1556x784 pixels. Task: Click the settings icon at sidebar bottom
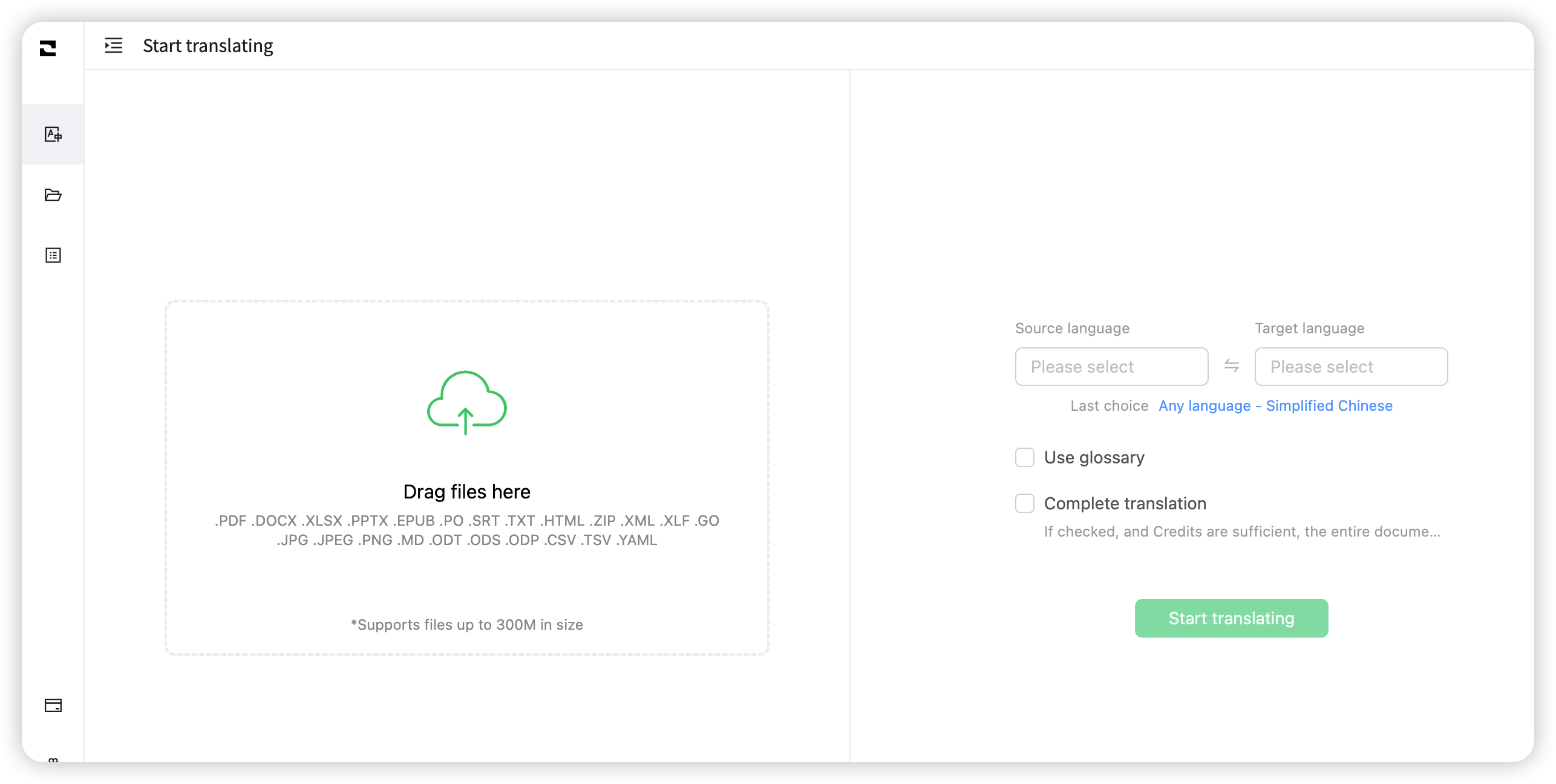pyautogui.click(x=54, y=758)
